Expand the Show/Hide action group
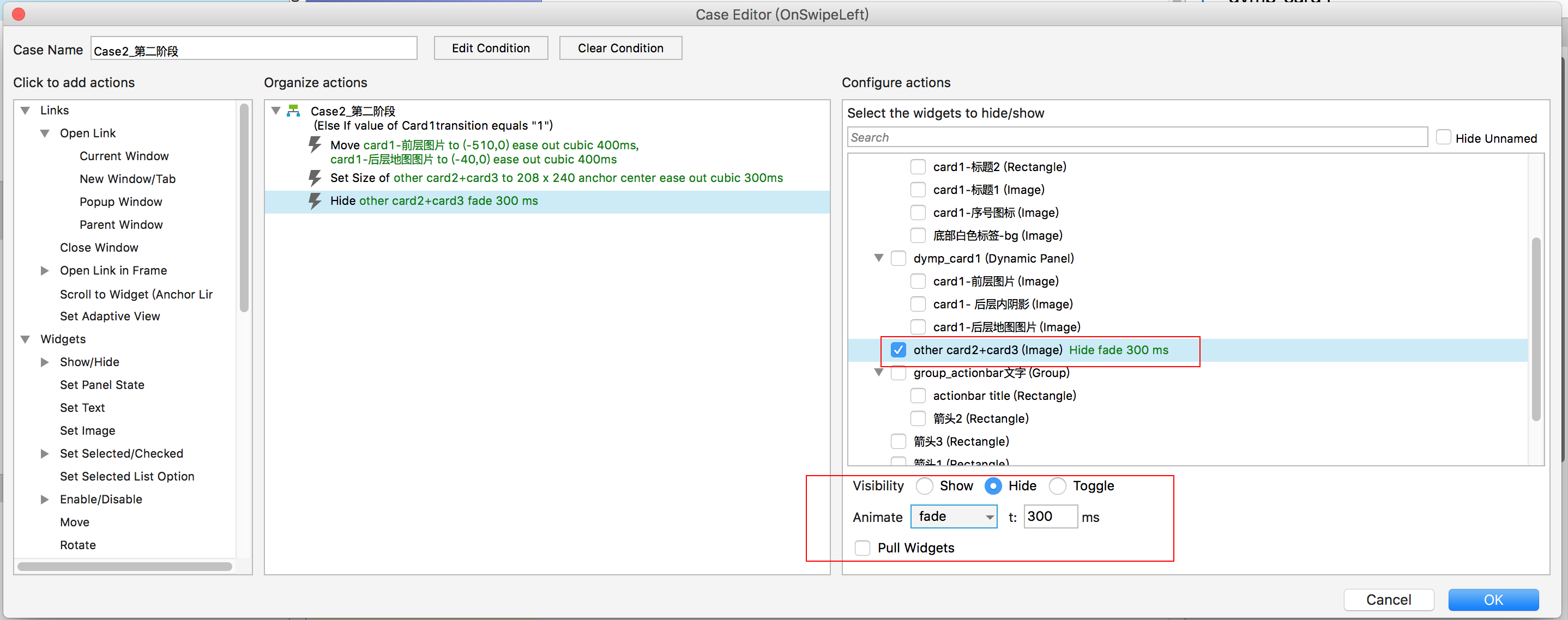 coord(45,362)
